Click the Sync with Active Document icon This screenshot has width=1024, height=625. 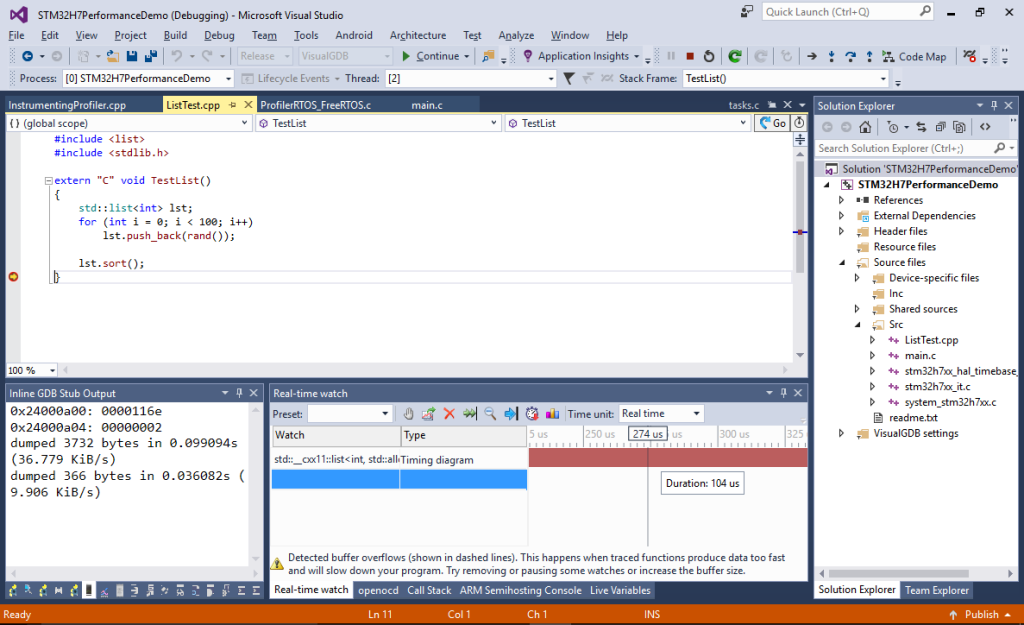click(922, 127)
